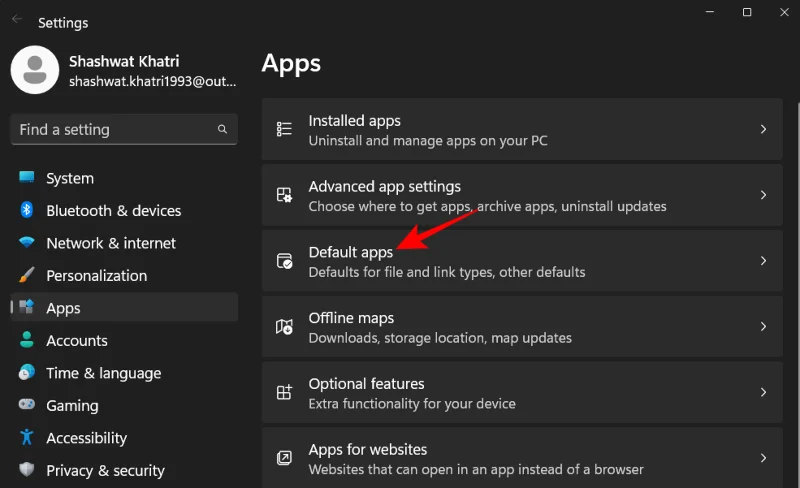The image size is (800, 488).
Task: Open Installed apps title text
Action: [x=355, y=121]
